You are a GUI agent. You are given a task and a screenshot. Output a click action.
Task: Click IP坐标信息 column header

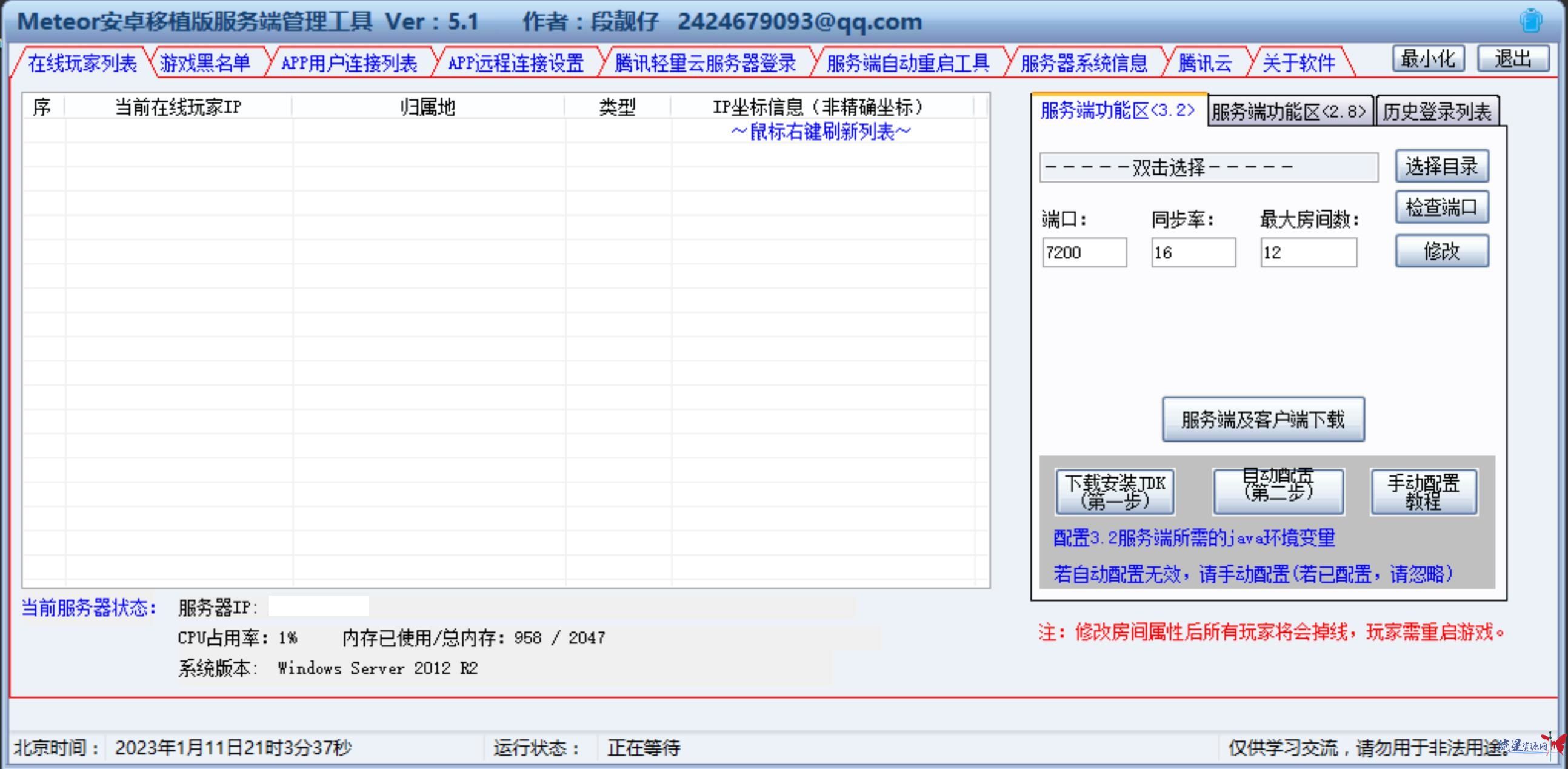(822, 107)
